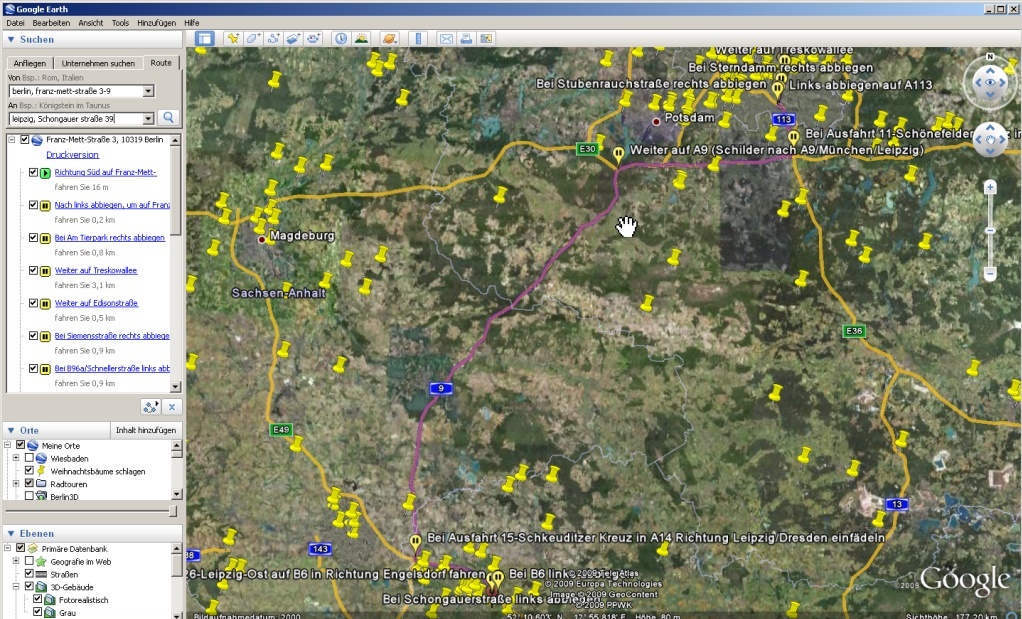
Task: Open the Druckversion link
Action: coord(72,155)
